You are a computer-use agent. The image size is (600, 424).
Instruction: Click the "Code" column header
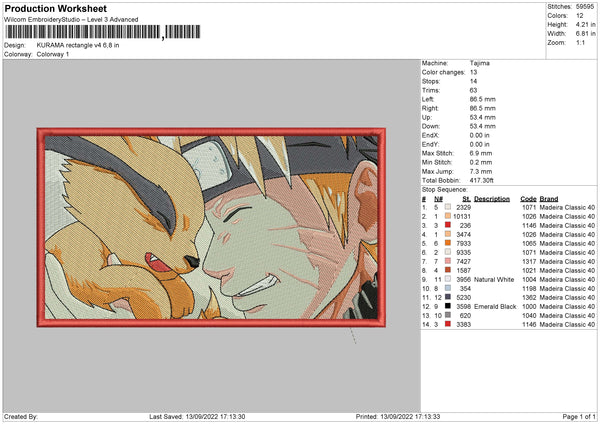[x=528, y=199]
